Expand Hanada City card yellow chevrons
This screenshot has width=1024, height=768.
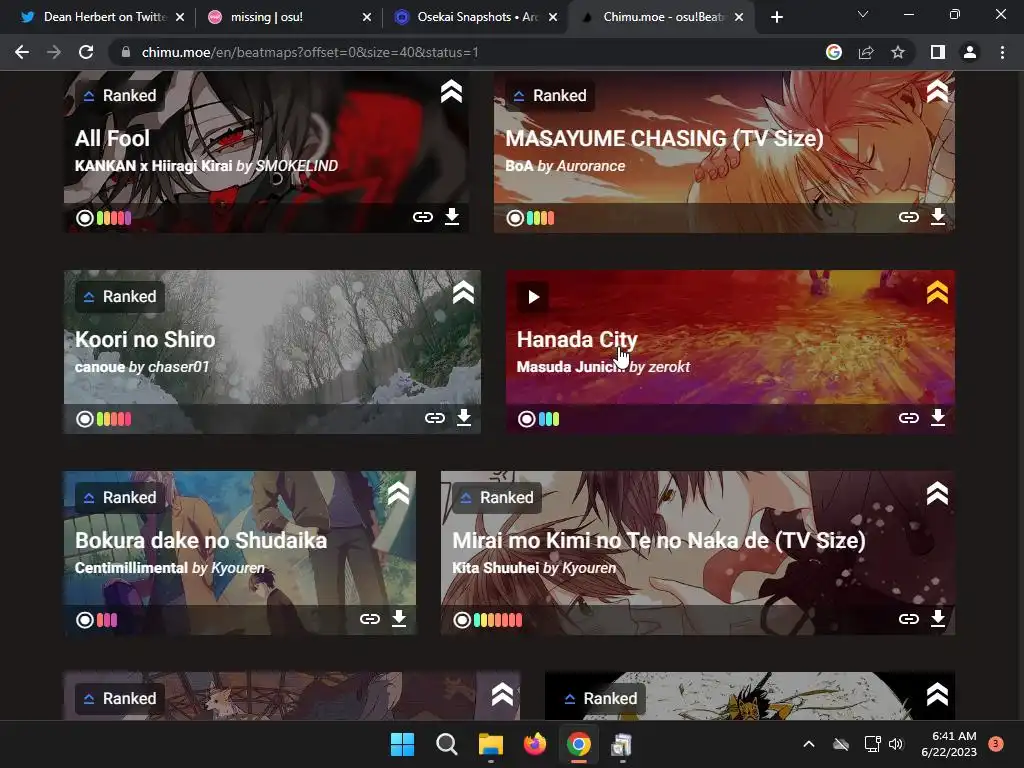(937, 293)
